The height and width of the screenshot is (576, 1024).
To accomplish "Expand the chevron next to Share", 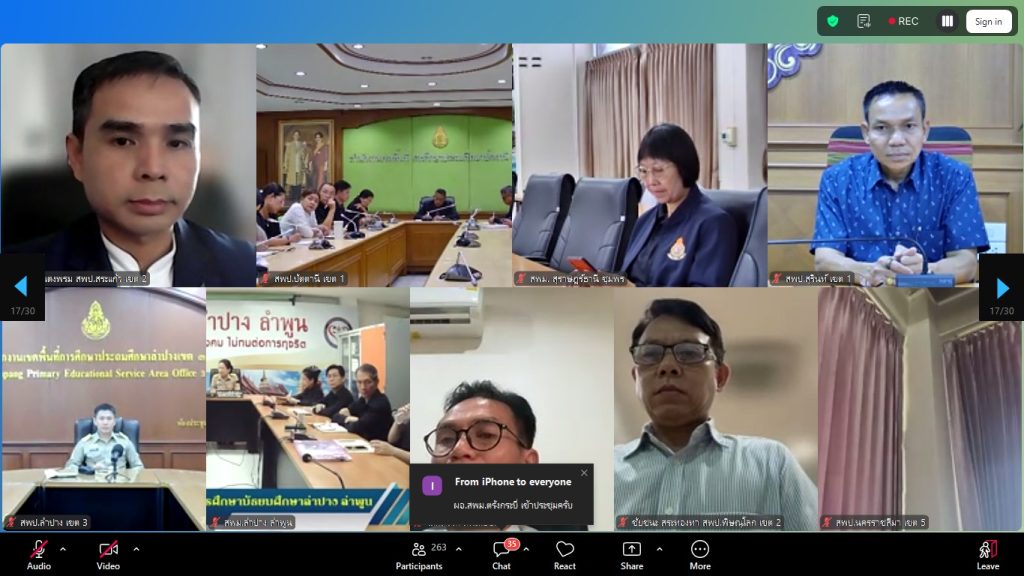I will (659, 549).
